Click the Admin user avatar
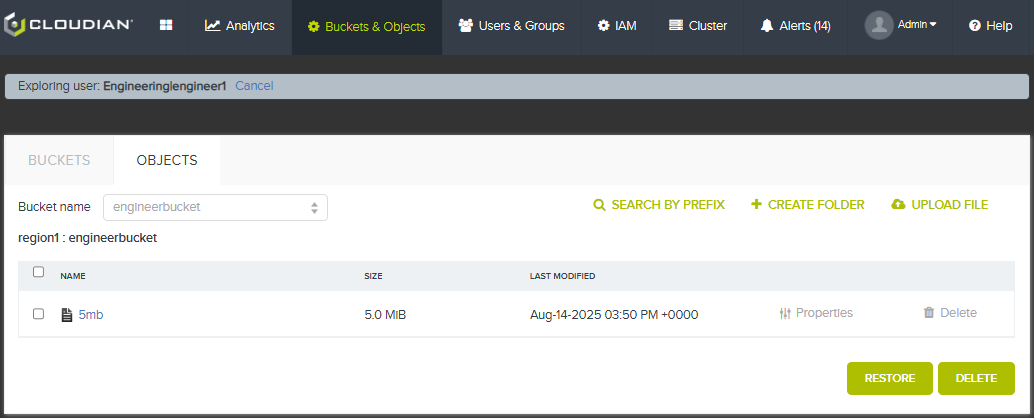This screenshot has height=418, width=1034. (878, 25)
